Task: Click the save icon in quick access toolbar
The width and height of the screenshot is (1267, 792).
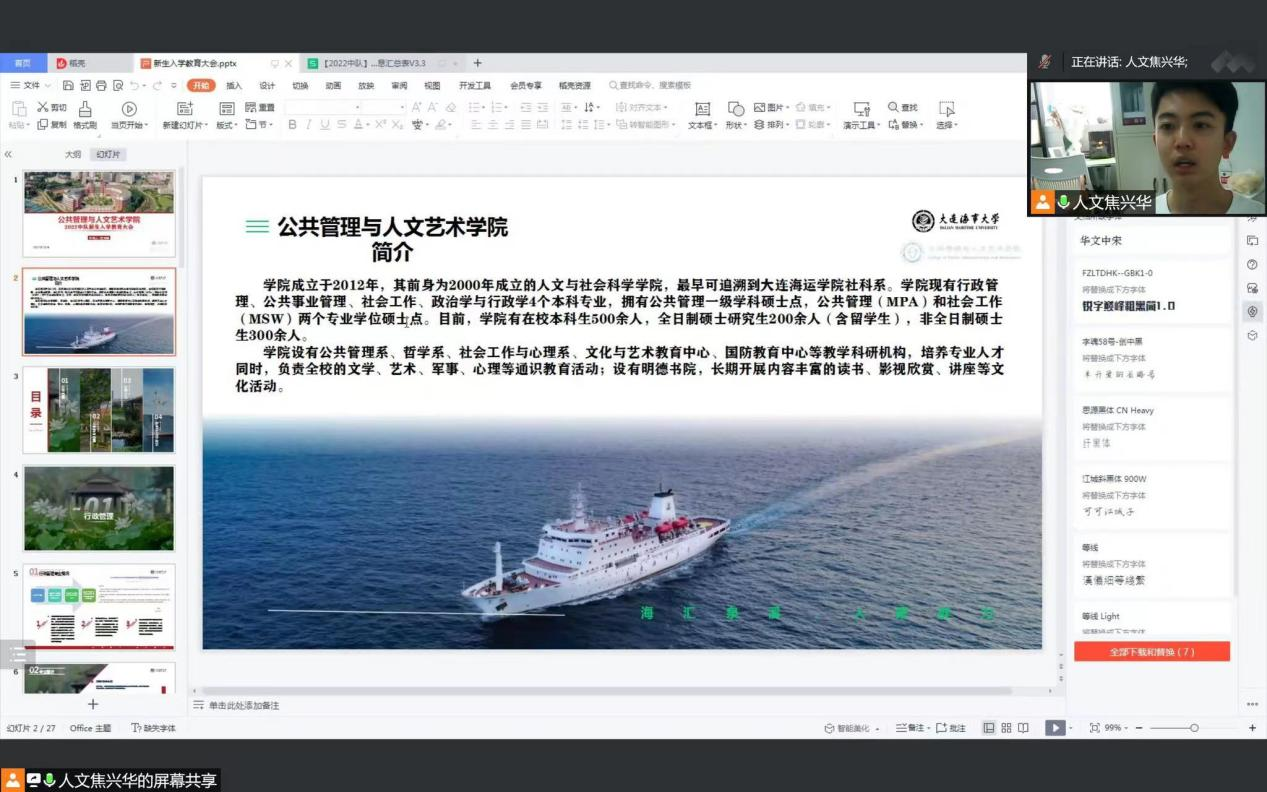Action: point(68,86)
